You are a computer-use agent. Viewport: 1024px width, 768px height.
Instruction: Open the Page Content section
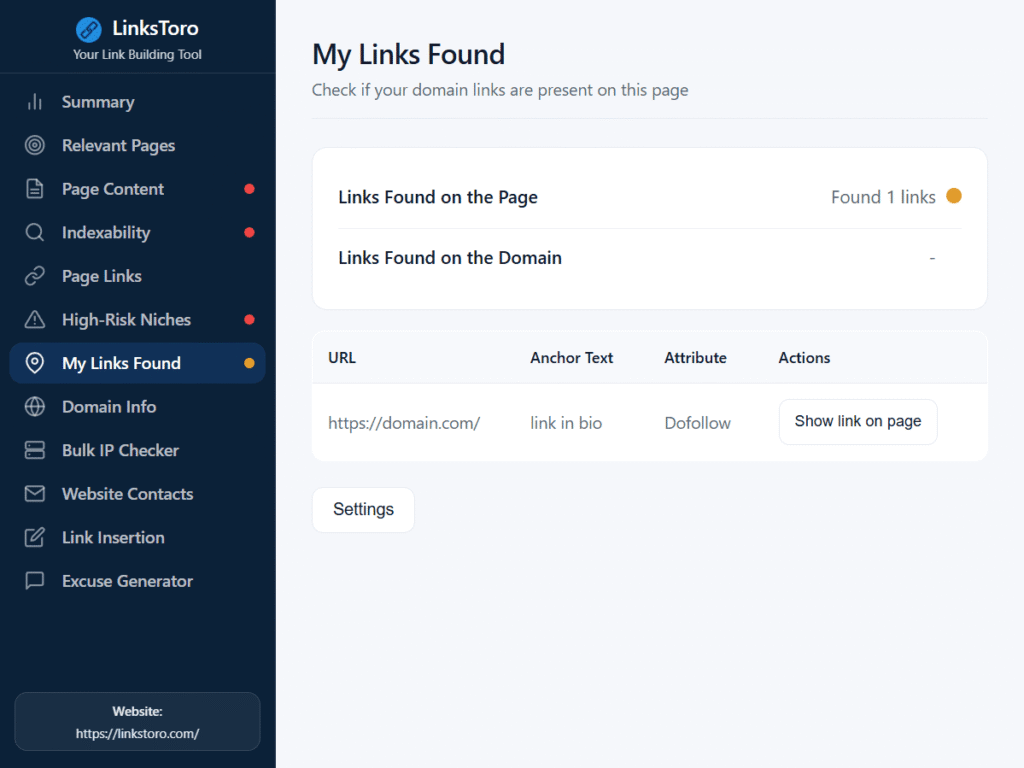[x=138, y=189]
